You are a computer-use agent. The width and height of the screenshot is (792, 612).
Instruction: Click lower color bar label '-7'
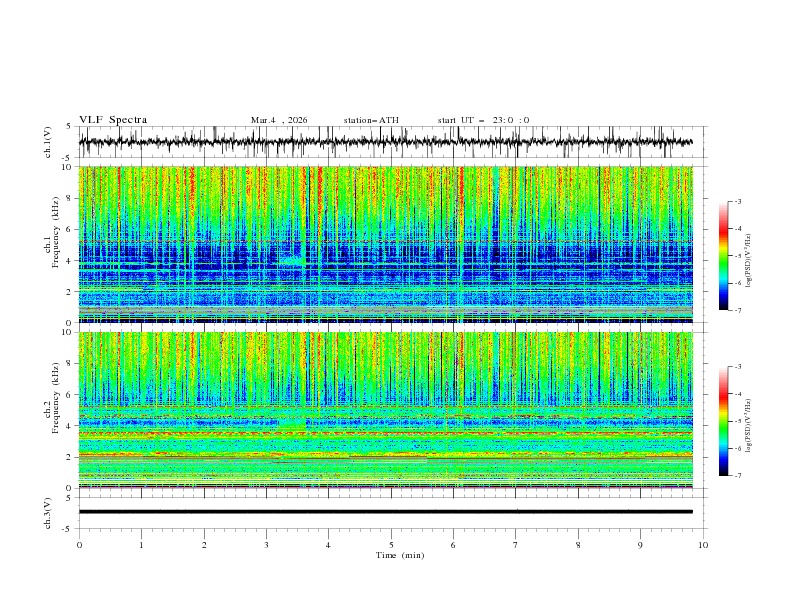[x=737, y=476]
